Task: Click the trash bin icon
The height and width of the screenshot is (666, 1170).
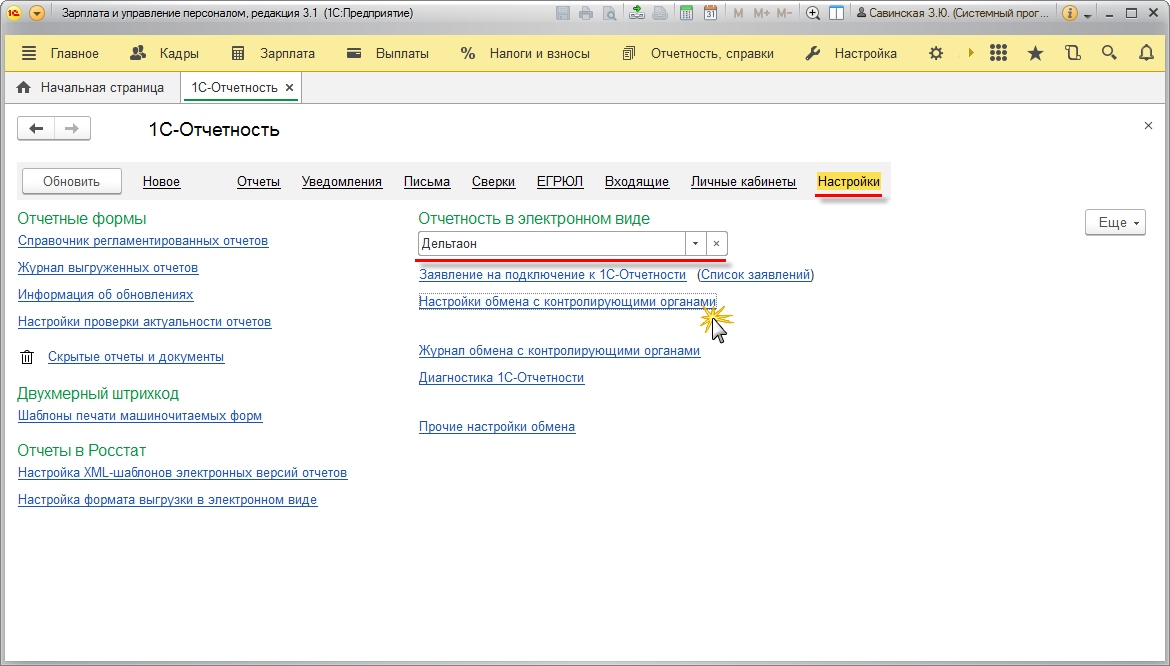Action: pyautogui.click(x=27, y=357)
